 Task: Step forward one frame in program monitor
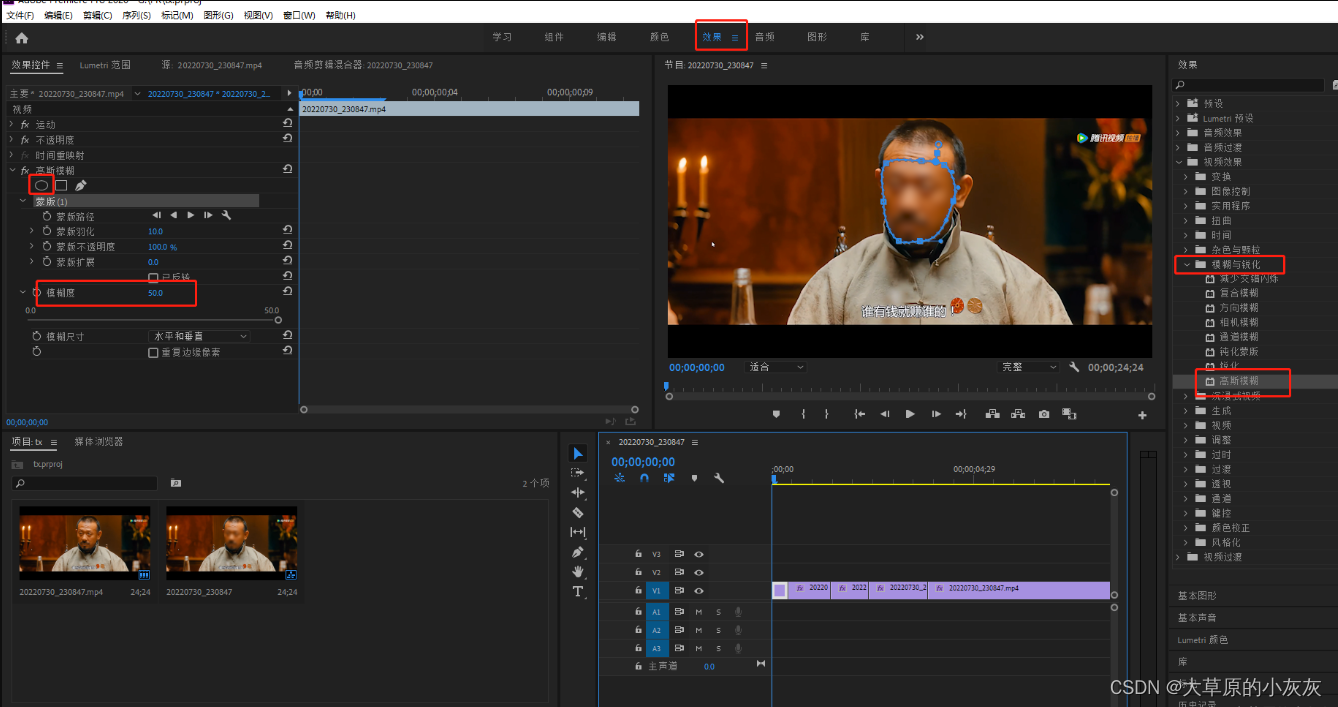pyautogui.click(x=936, y=414)
